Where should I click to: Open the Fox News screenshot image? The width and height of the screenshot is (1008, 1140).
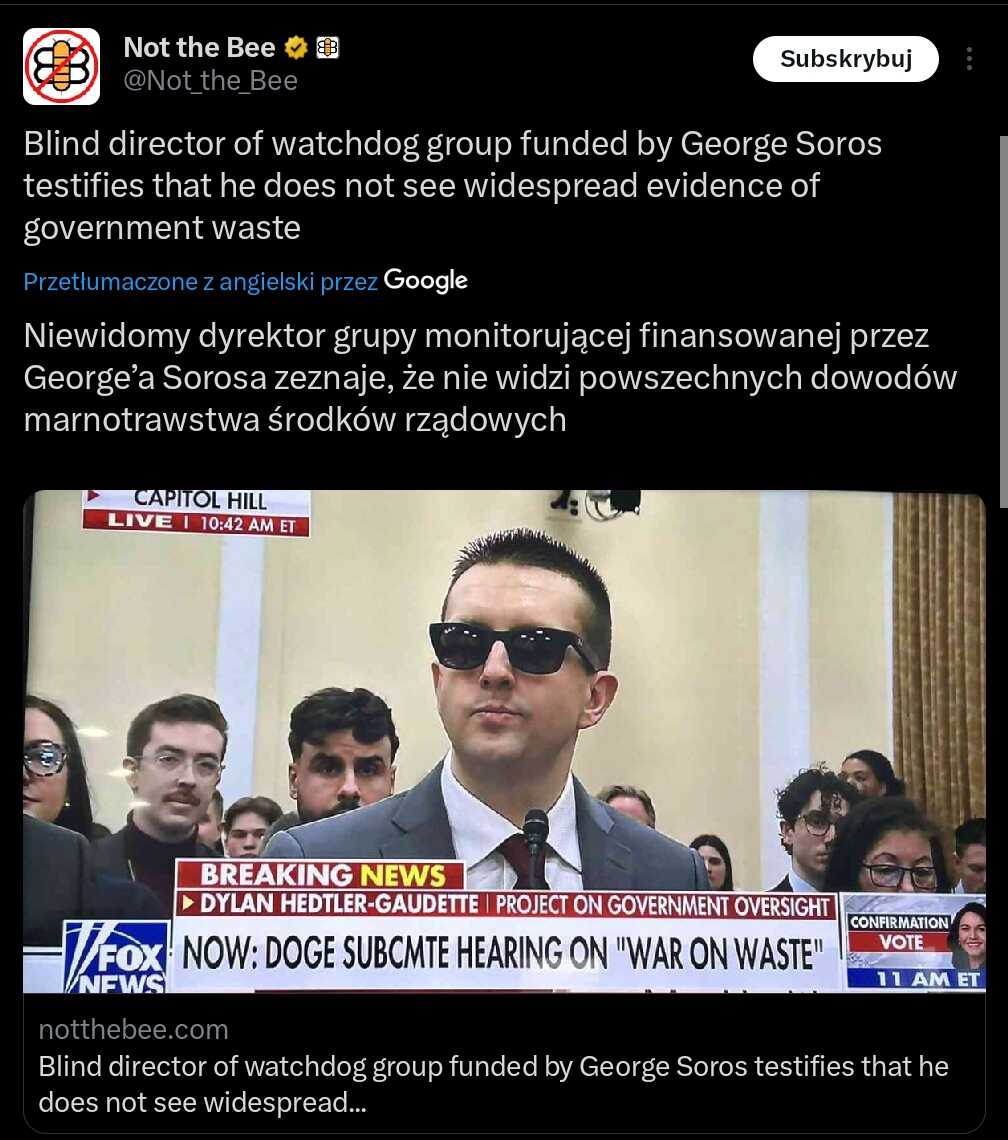click(504, 742)
